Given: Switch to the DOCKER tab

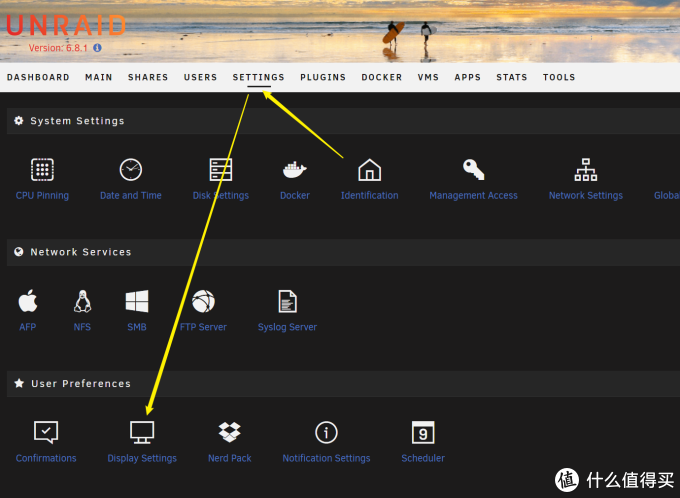Looking at the screenshot, I should click(382, 77).
